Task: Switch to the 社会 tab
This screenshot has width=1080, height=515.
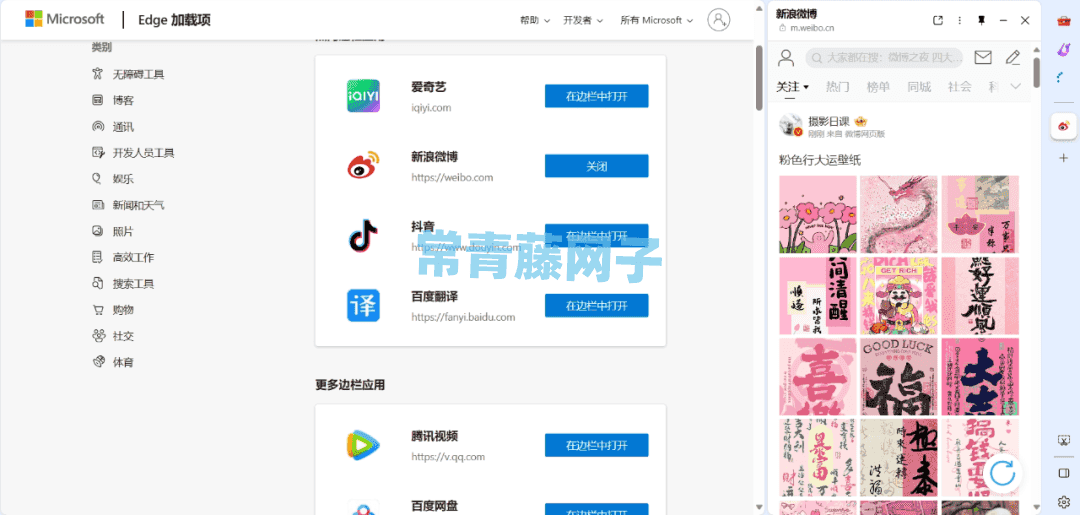Action: point(959,87)
